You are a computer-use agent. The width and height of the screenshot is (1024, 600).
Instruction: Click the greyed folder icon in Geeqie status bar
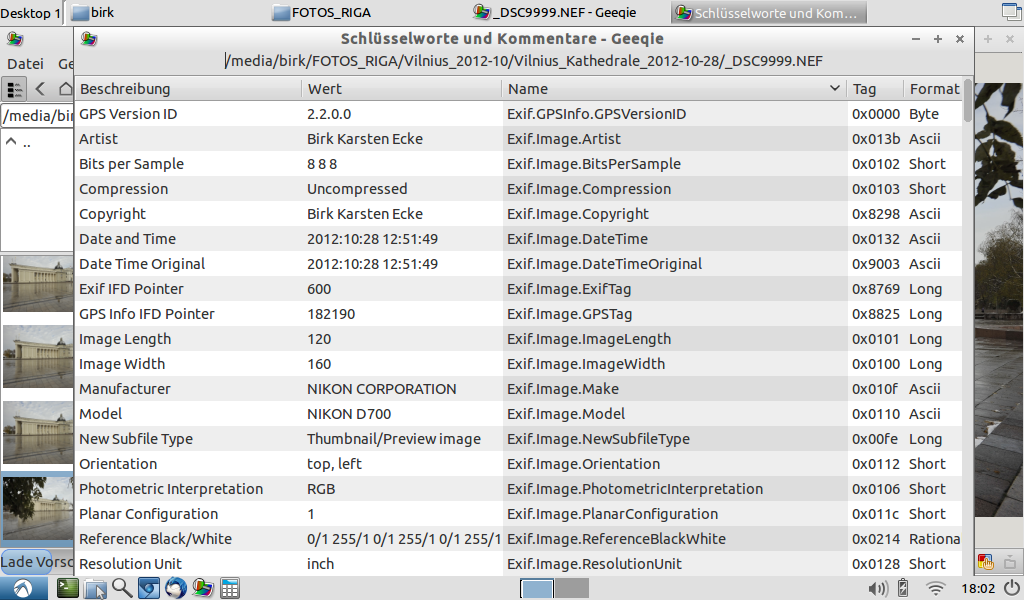click(x=1010, y=561)
